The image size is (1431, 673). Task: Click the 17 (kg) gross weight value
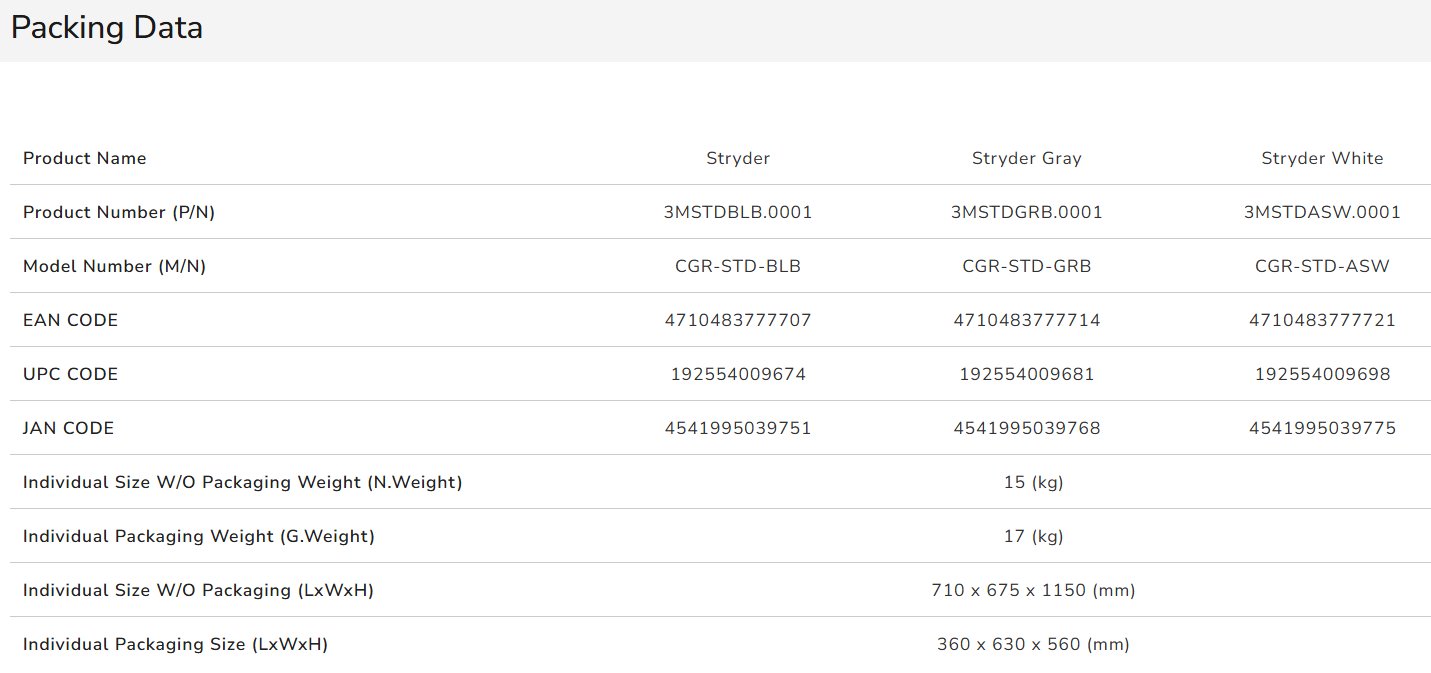(1033, 536)
